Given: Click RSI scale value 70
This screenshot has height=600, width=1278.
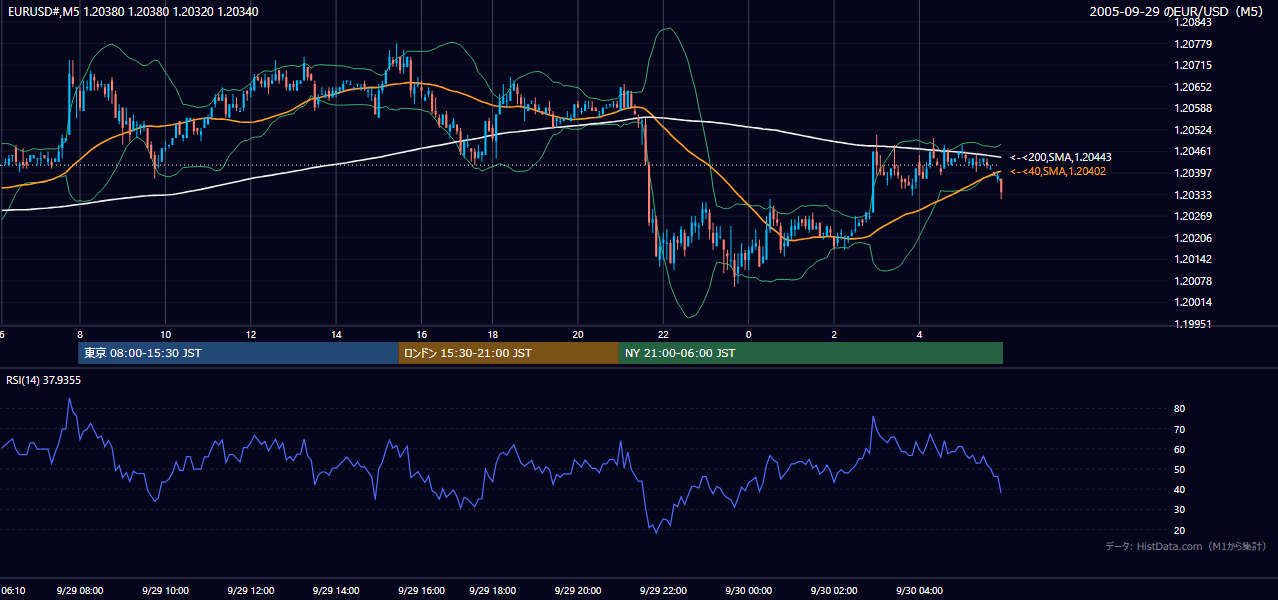Looking at the screenshot, I should [x=1180, y=429].
